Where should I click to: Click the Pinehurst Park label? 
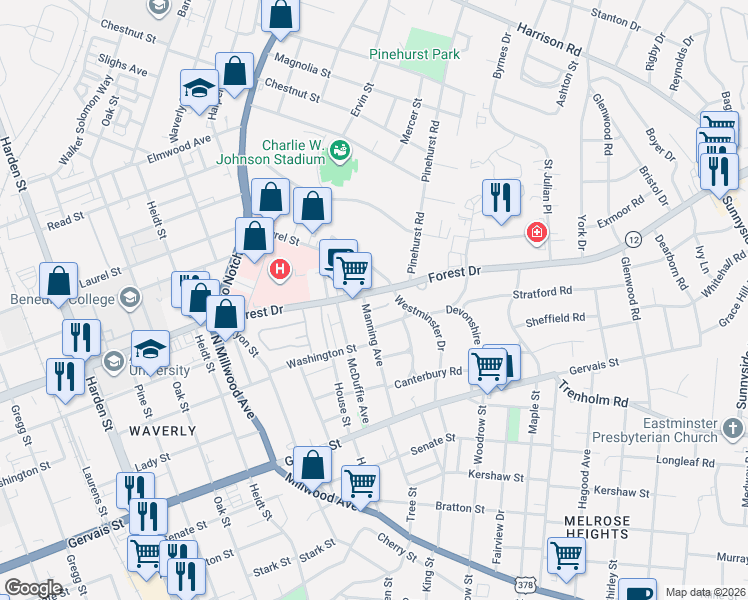click(x=415, y=54)
